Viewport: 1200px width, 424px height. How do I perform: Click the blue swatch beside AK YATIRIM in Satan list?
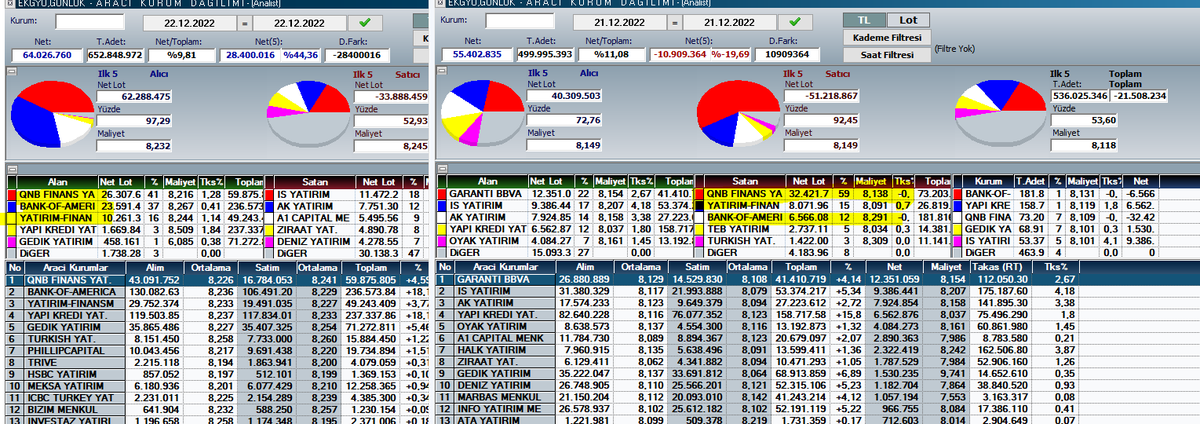click(x=269, y=205)
